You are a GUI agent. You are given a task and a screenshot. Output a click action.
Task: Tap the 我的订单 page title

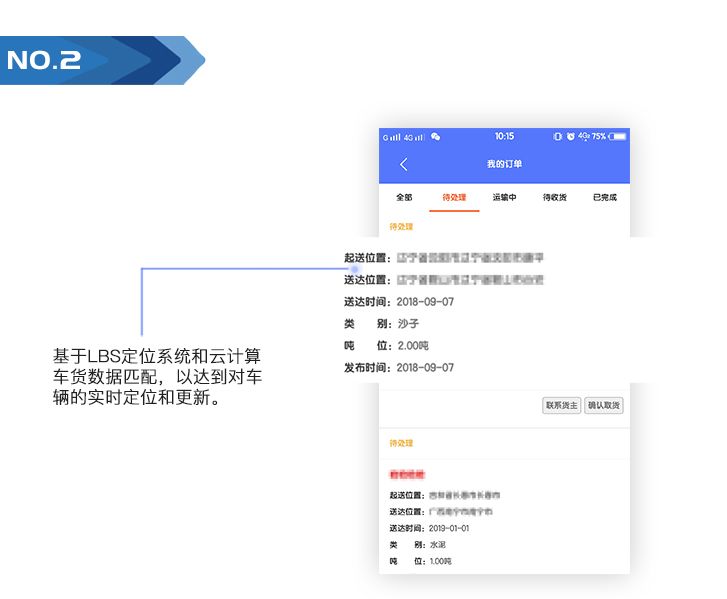504,164
